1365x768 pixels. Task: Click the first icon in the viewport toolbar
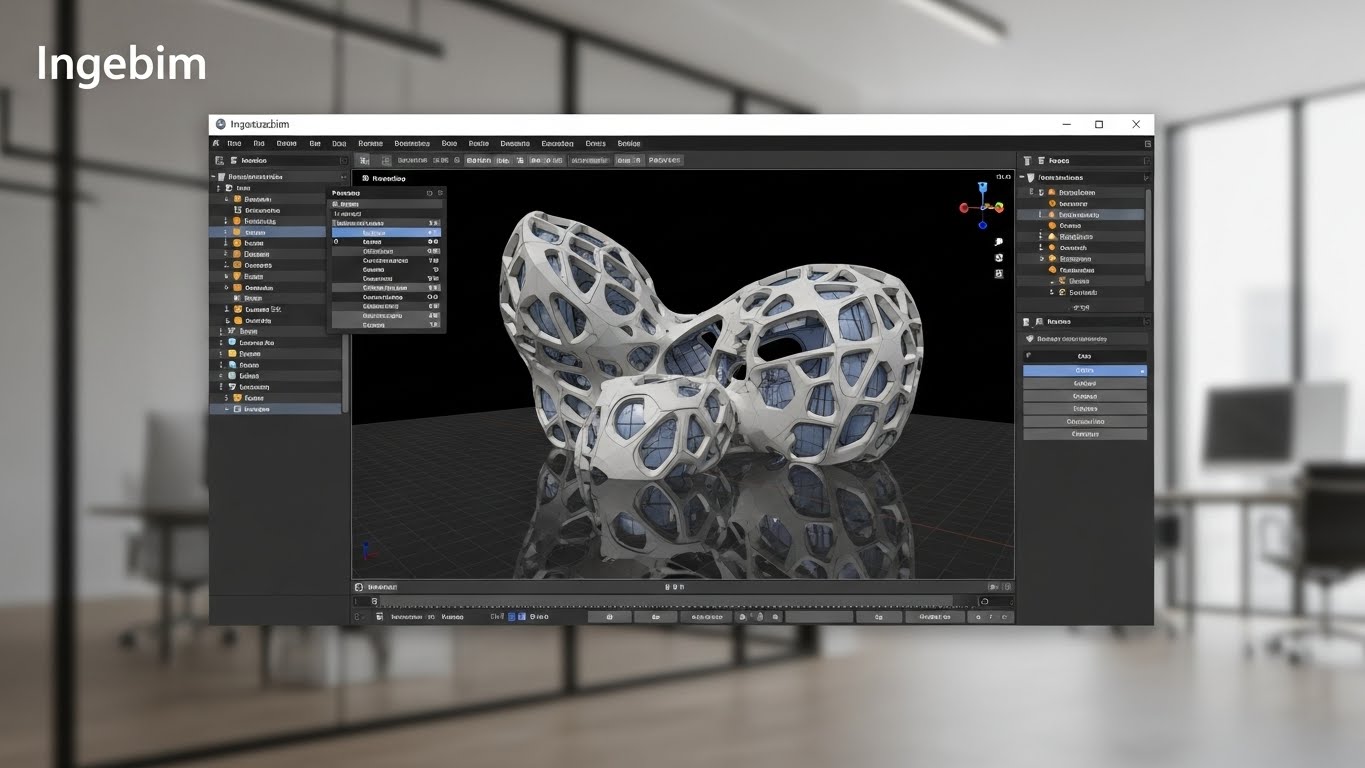tap(364, 160)
